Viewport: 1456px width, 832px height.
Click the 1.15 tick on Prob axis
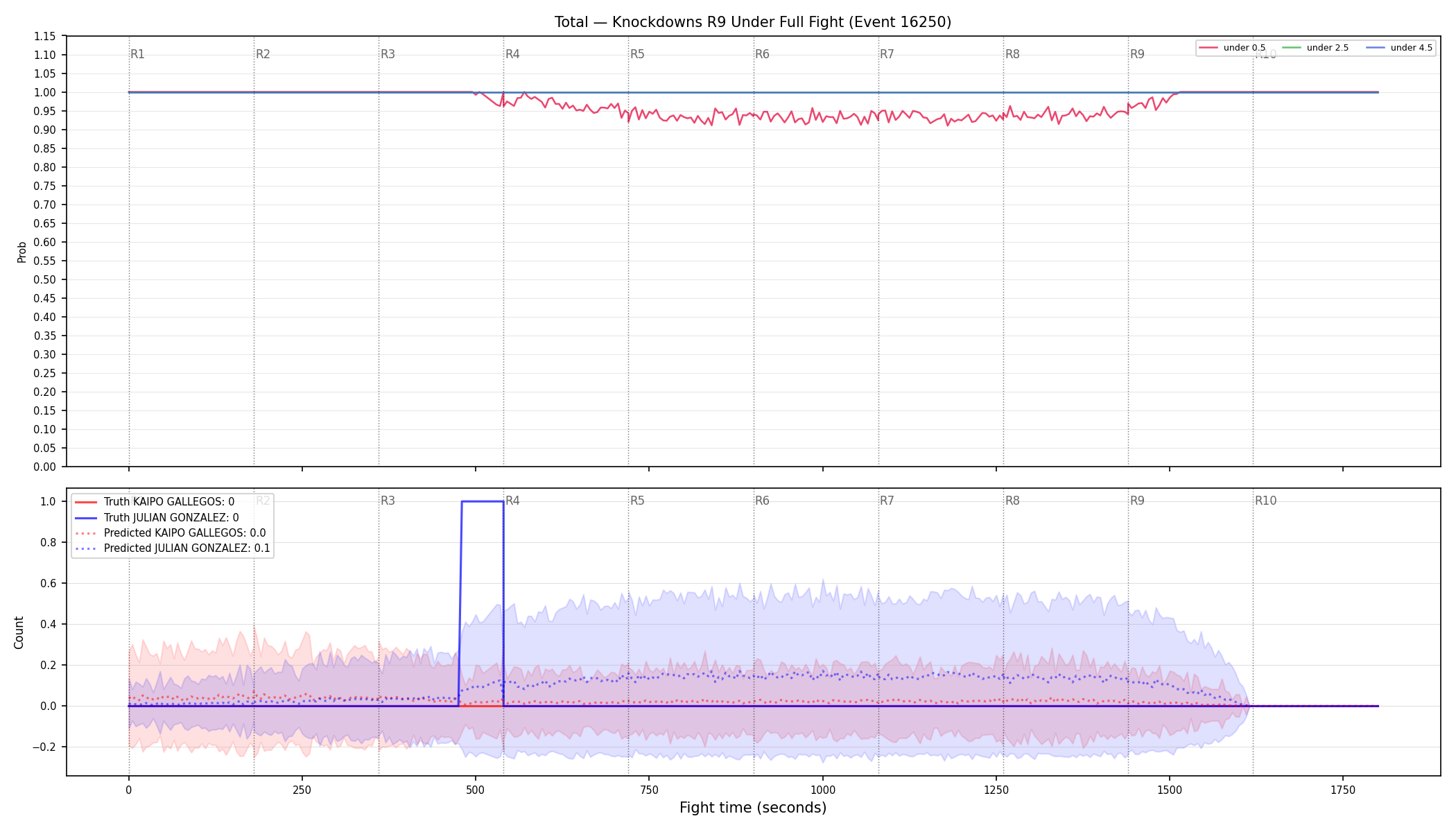(45, 36)
